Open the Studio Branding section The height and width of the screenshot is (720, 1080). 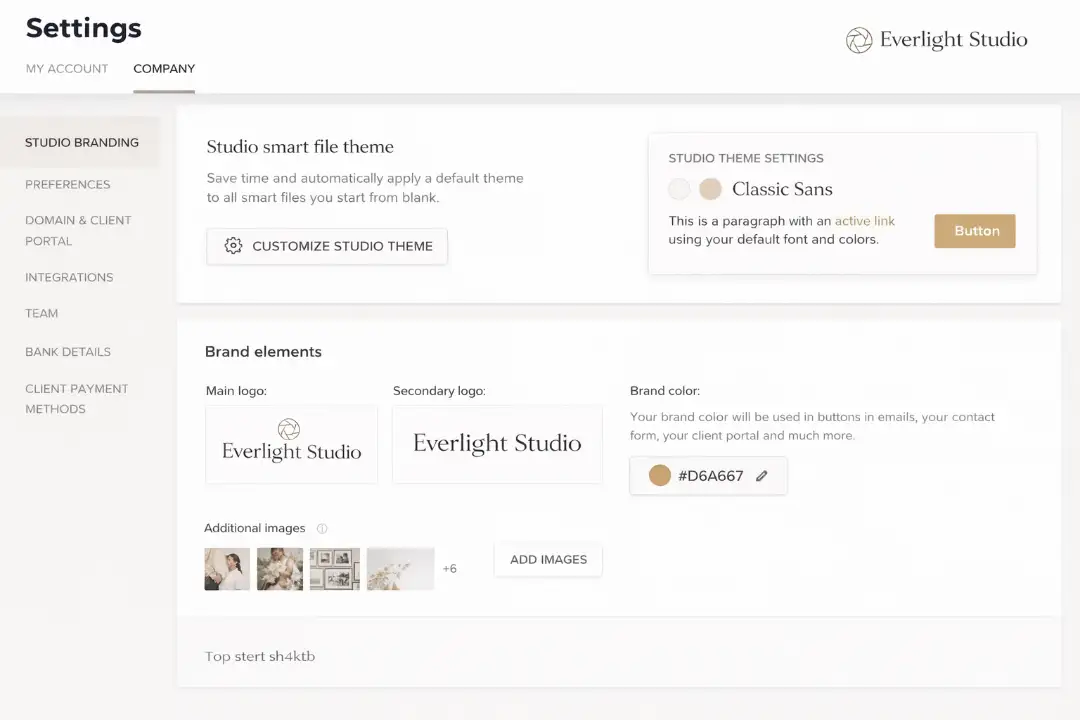tap(82, 142)
